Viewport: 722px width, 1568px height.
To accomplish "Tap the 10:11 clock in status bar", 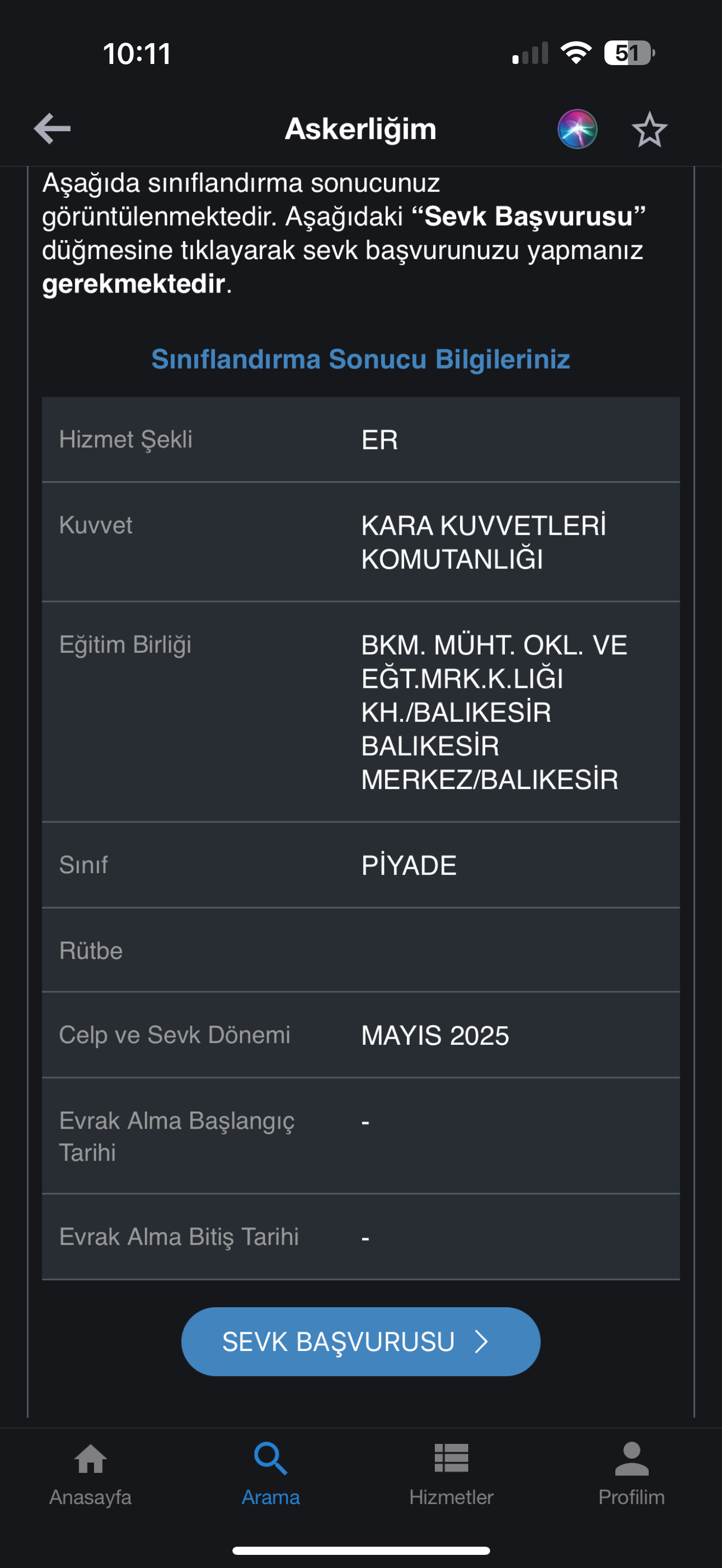I will coord(137,54).
